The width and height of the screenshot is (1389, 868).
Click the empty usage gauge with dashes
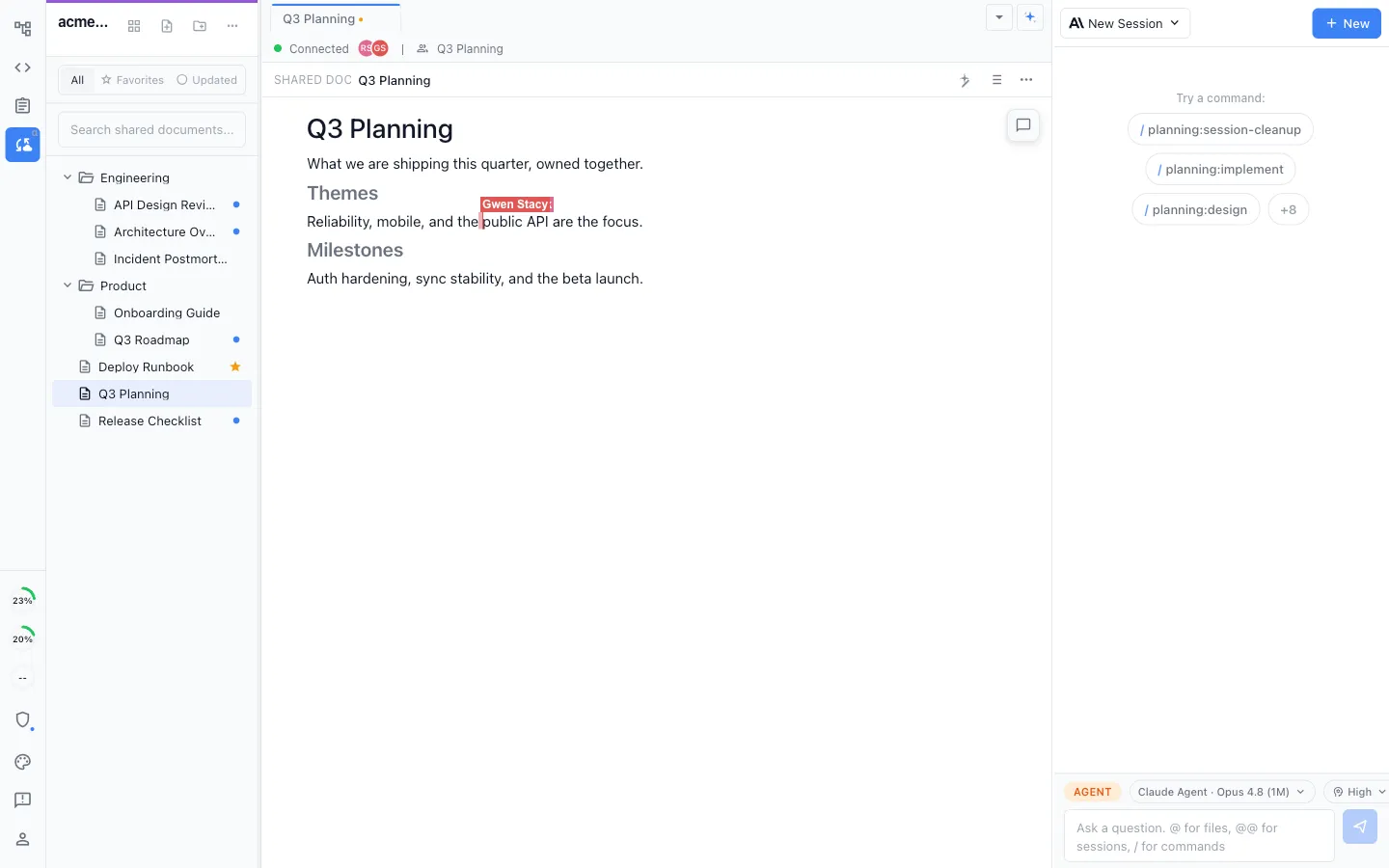[22, 678]
